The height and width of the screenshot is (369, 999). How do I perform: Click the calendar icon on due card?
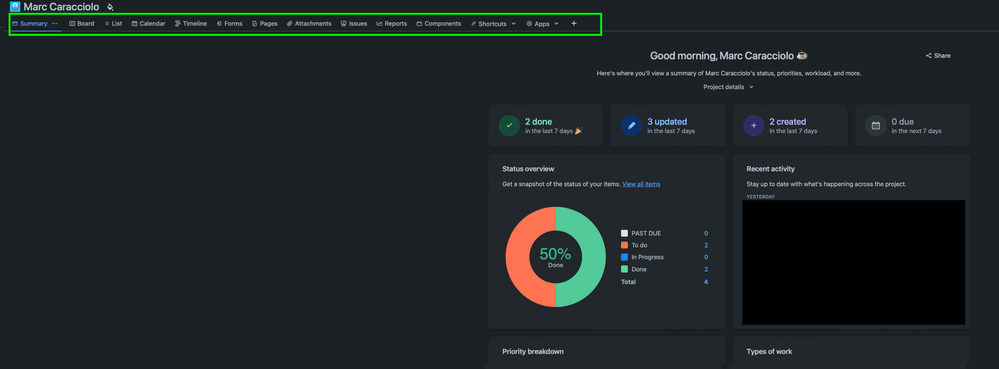click(876, 126)
